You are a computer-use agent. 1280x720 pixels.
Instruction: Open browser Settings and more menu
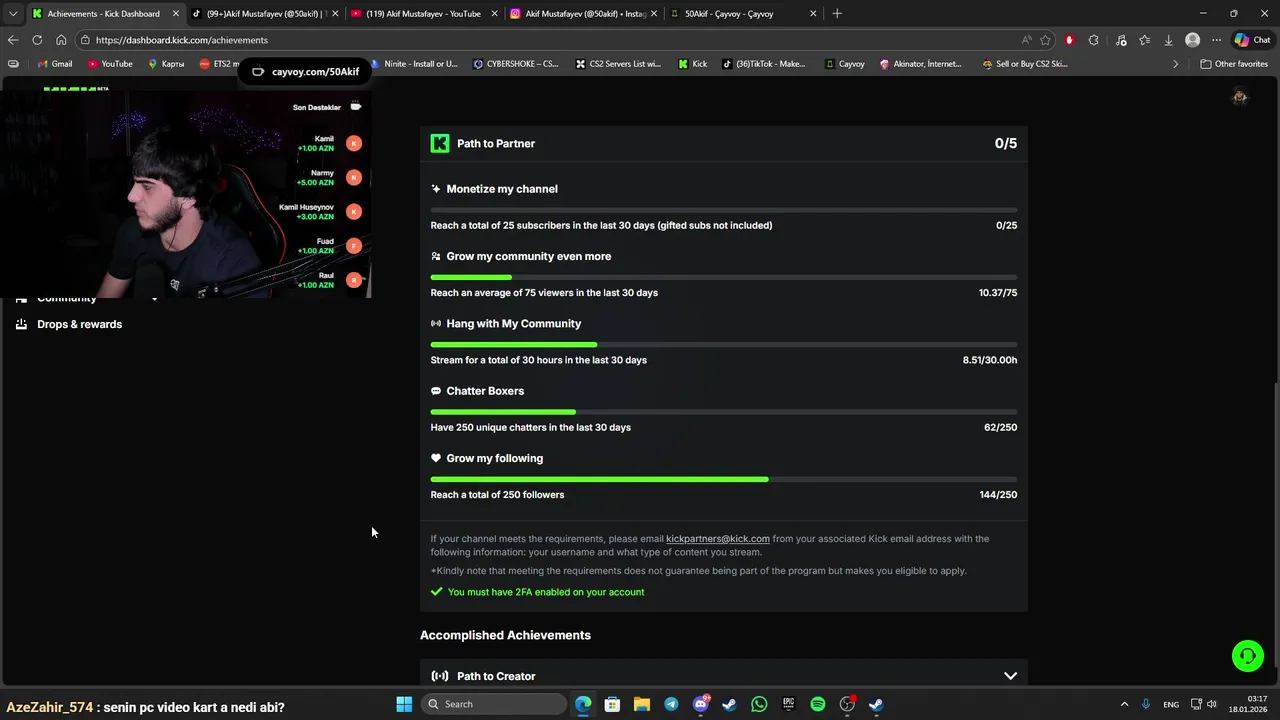[x=1216, y=40]
